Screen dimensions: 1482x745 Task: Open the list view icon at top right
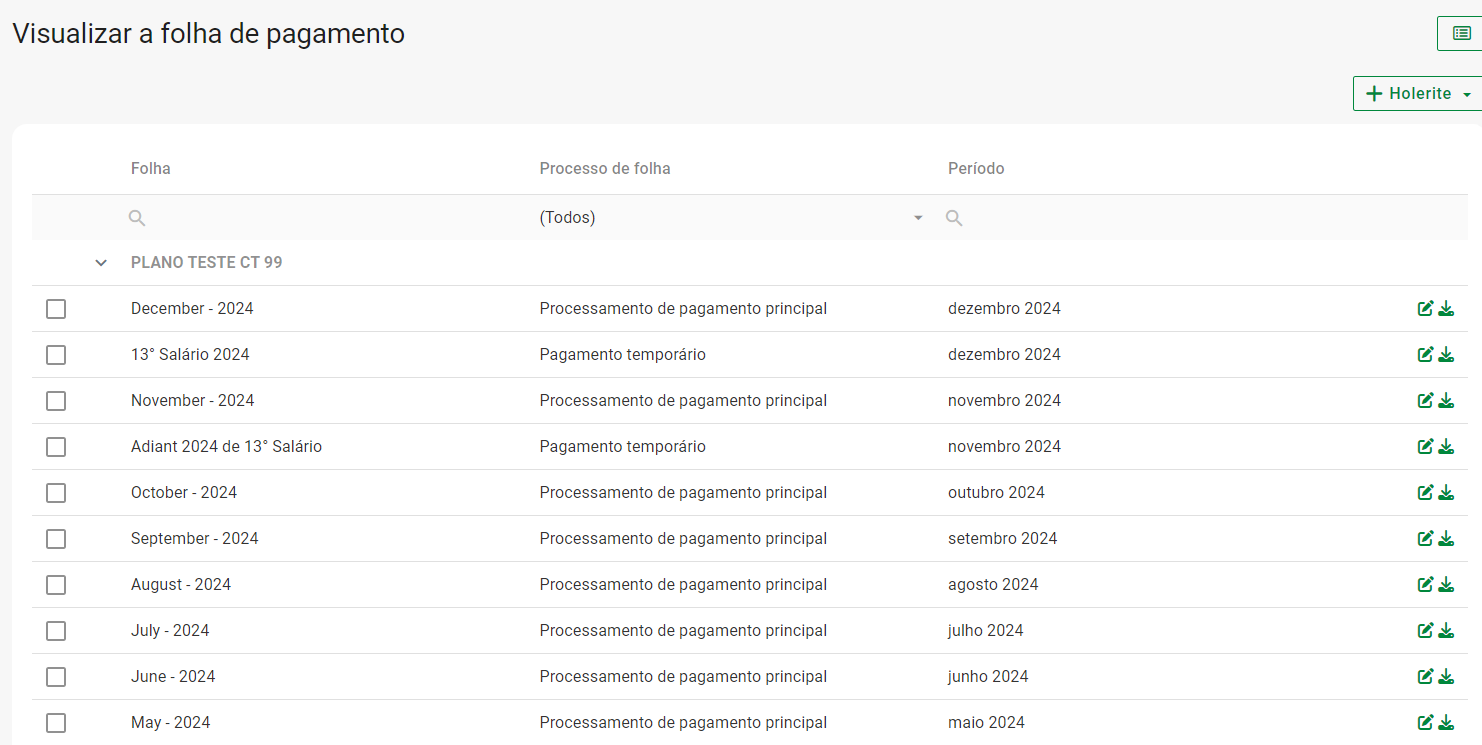coord(1461,33)
